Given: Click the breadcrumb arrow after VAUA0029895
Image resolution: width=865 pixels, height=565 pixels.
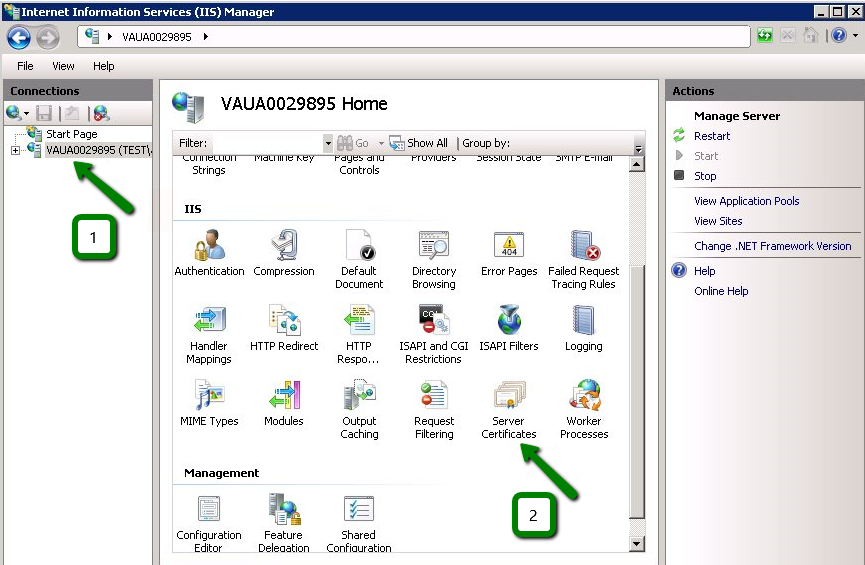Looking at the screenshot, I should click(x=206, y=37).
